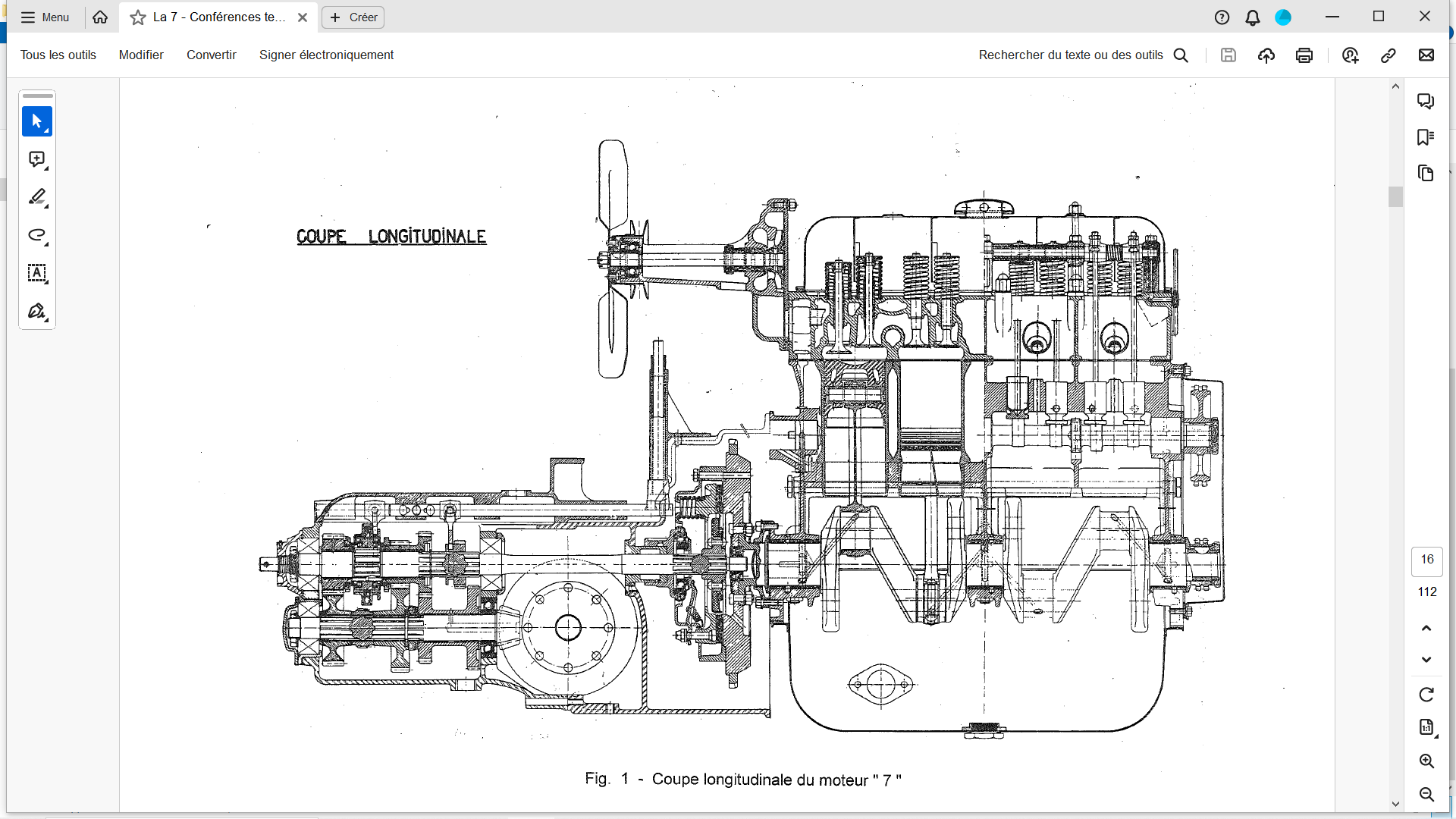
Task: Open the user profile avatar
Action: (1283, 17)
